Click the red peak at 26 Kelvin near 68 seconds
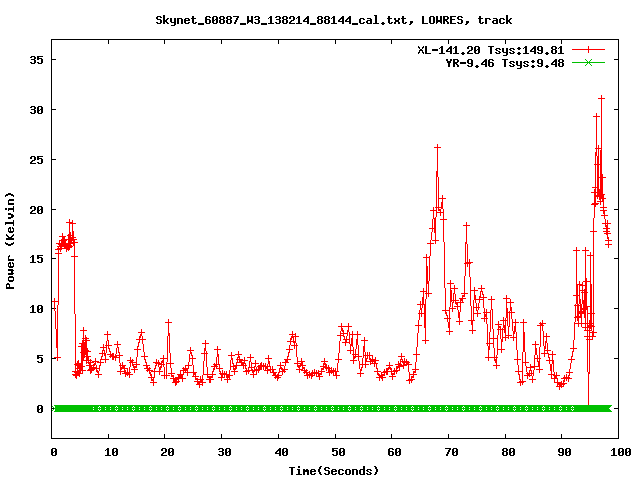This screenshot has height=480, width=640. pyautogui.click(x=438, y=147)
